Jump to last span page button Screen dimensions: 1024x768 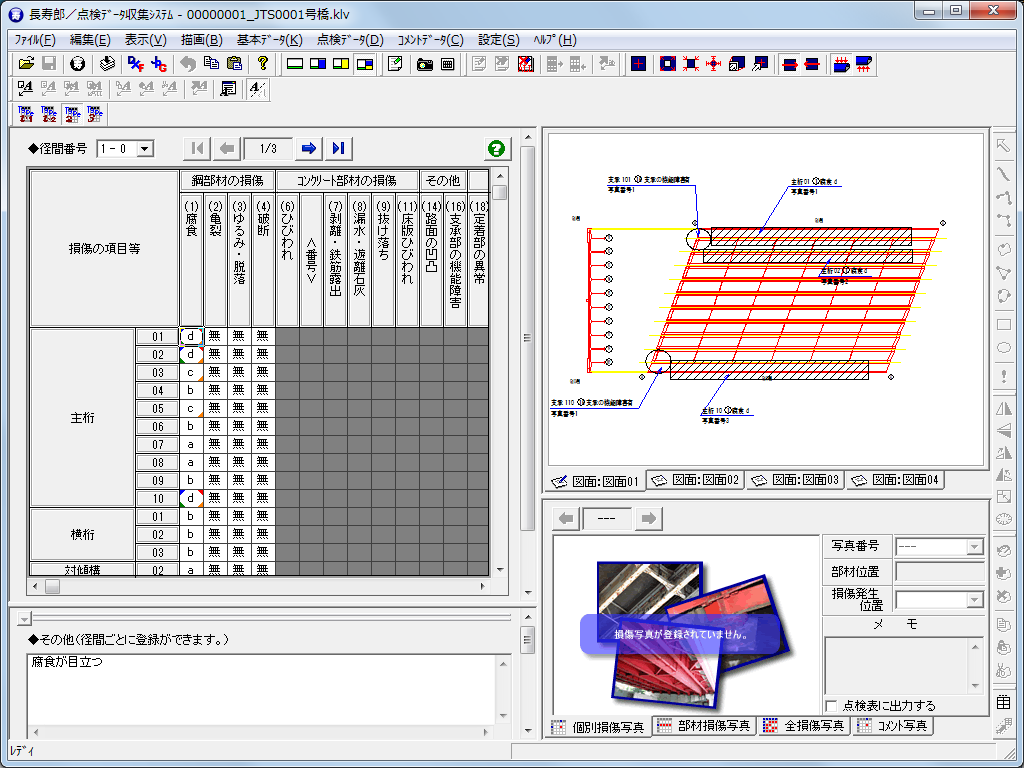click(x=339, y=148)
